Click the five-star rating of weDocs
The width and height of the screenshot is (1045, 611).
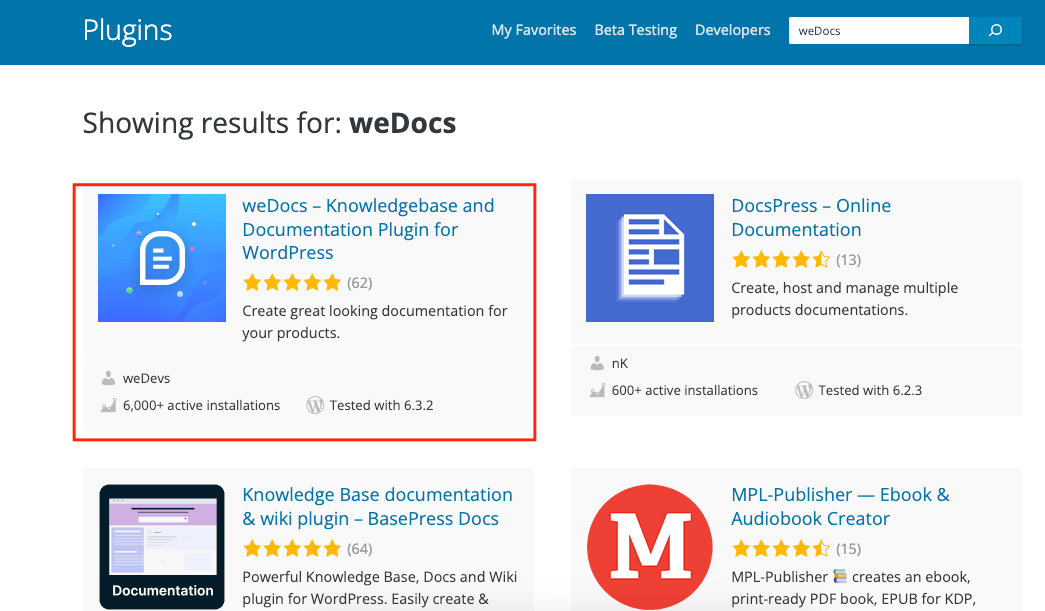point(292,283)
